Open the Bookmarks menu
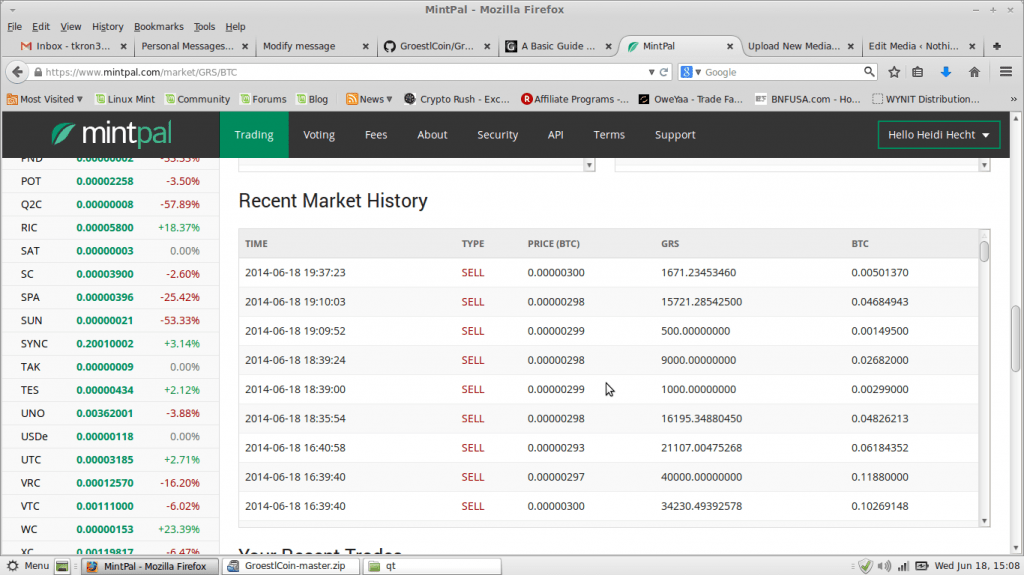The width and height of the screenshot is (1024, 575). pyautogui.click(x=159, y=27)
